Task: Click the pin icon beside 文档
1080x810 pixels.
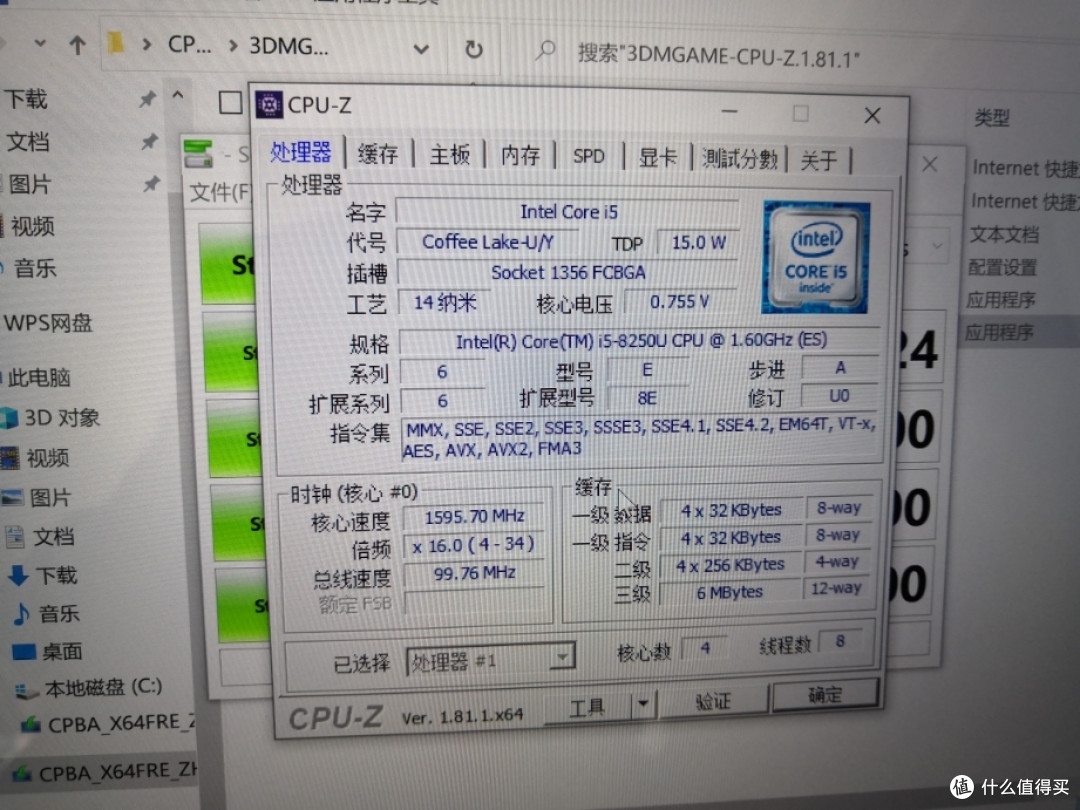Action: (x=149, y=142)
